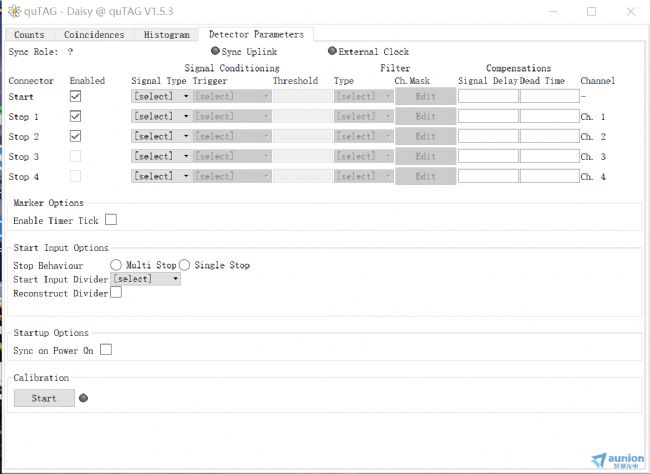Expand the Start Input Divider dropdown
The width and height of the screenshot is (650, 474).
point(146,279)
